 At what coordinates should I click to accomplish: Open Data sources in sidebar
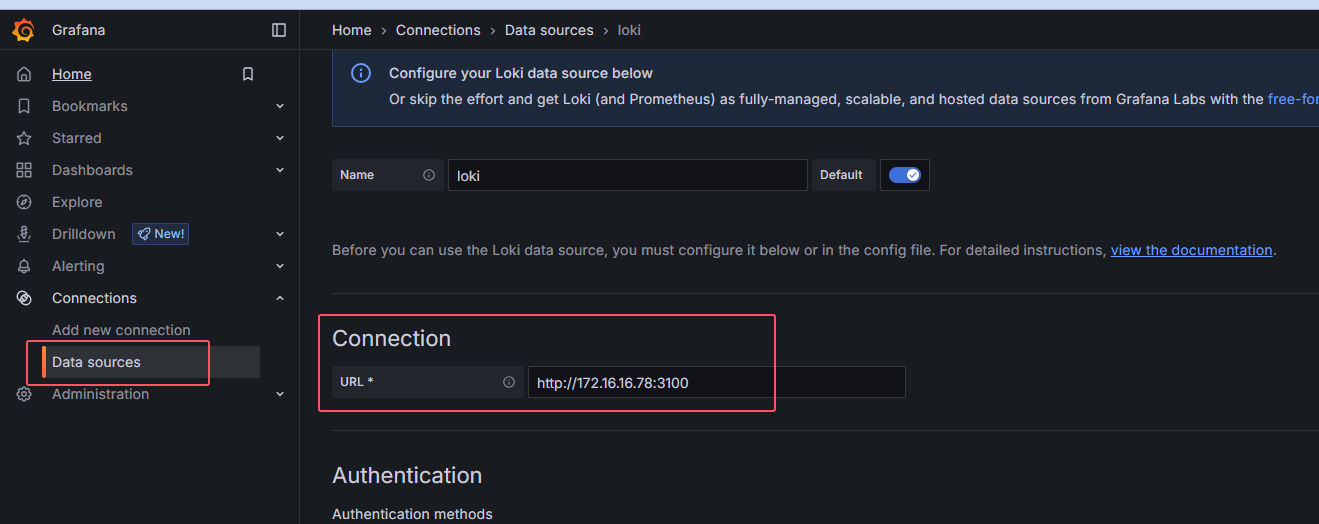point(97,362)
